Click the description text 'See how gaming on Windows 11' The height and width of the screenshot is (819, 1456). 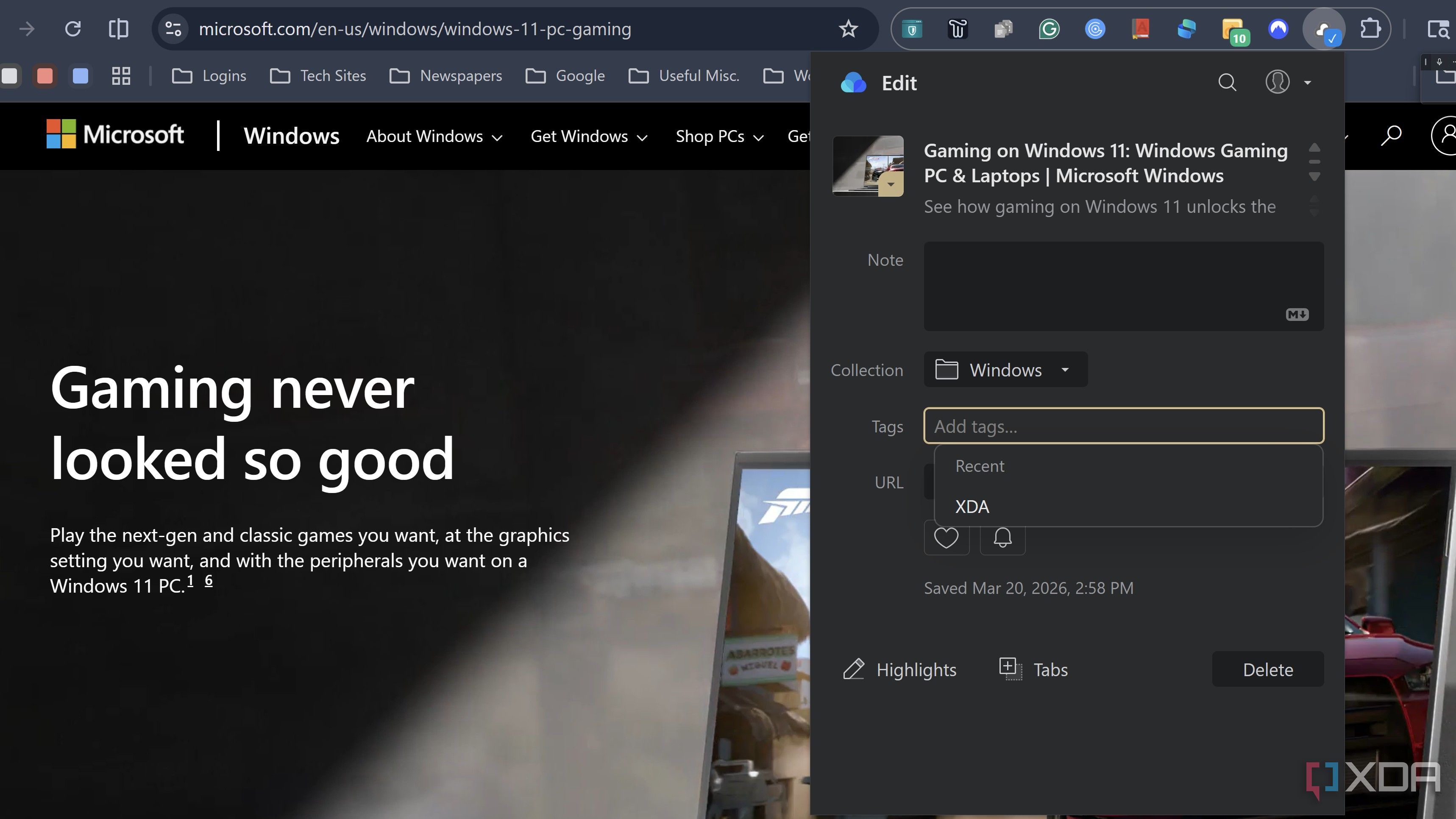pos(1100,206)
